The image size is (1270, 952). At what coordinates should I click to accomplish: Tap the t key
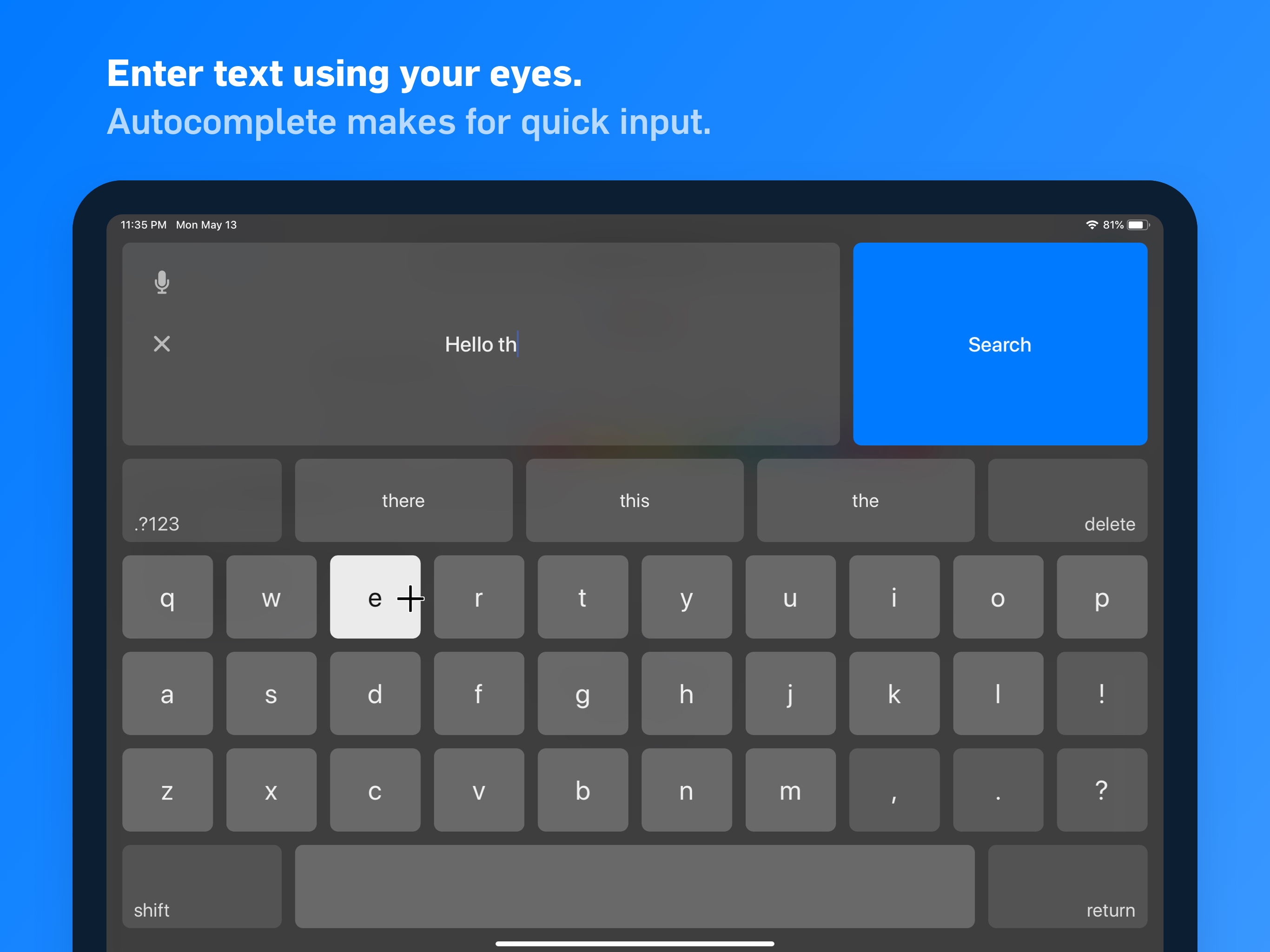583,596
